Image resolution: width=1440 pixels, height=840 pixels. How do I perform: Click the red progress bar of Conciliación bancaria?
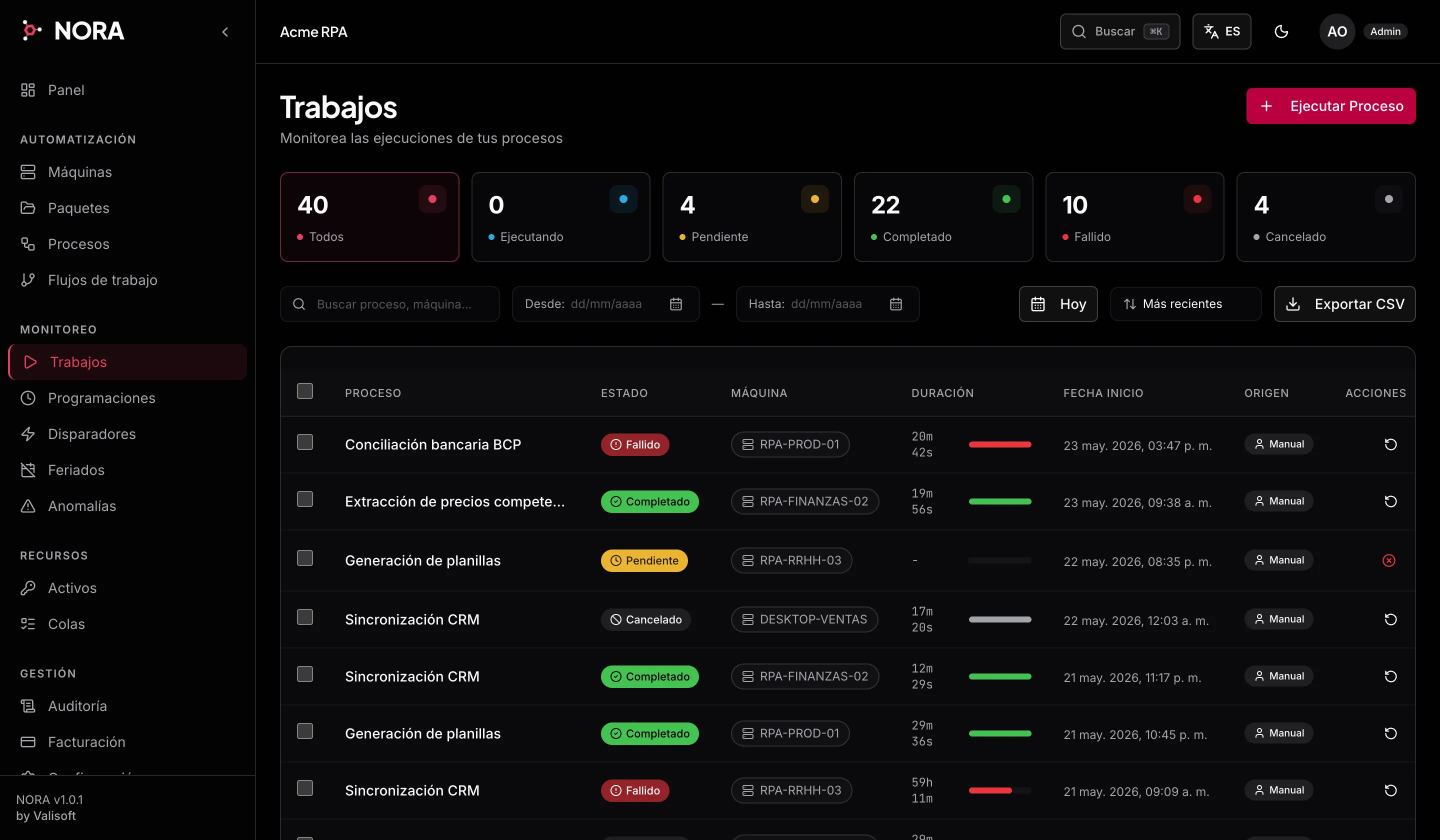click(999, 444)
